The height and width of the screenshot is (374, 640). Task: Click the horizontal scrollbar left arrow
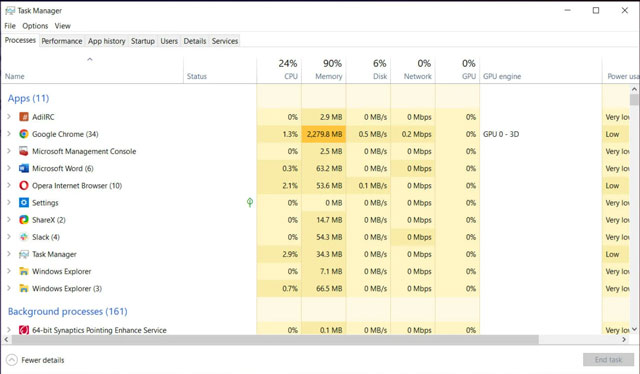click(6, 339)
